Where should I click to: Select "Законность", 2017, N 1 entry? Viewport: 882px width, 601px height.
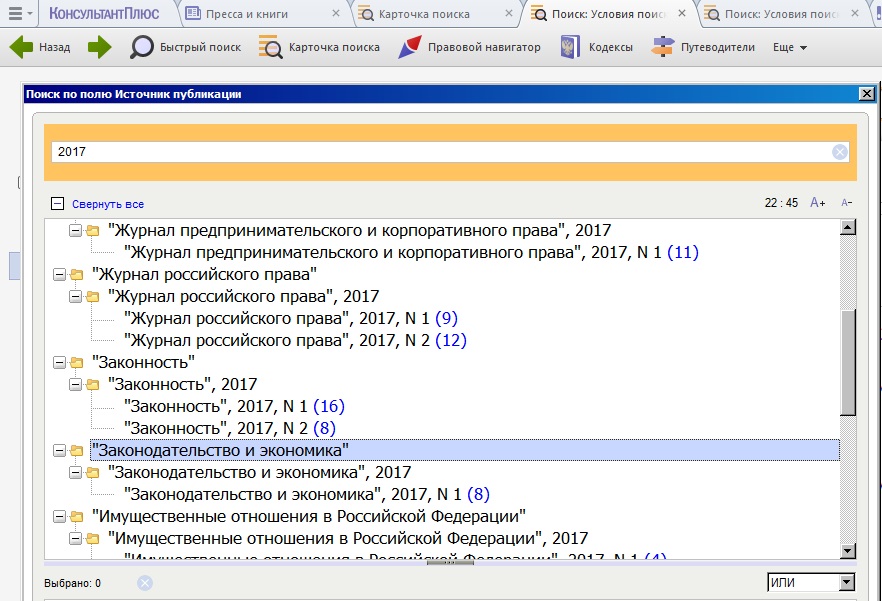[x=216, y=406]
